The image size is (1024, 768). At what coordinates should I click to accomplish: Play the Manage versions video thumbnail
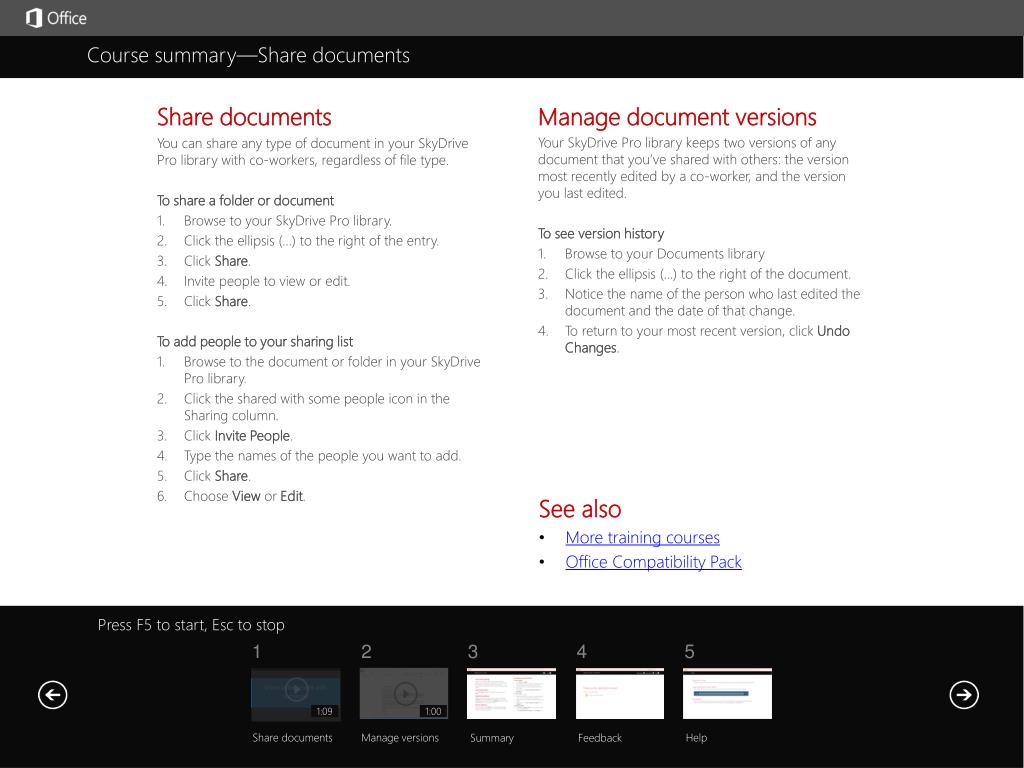click(404, 694)
